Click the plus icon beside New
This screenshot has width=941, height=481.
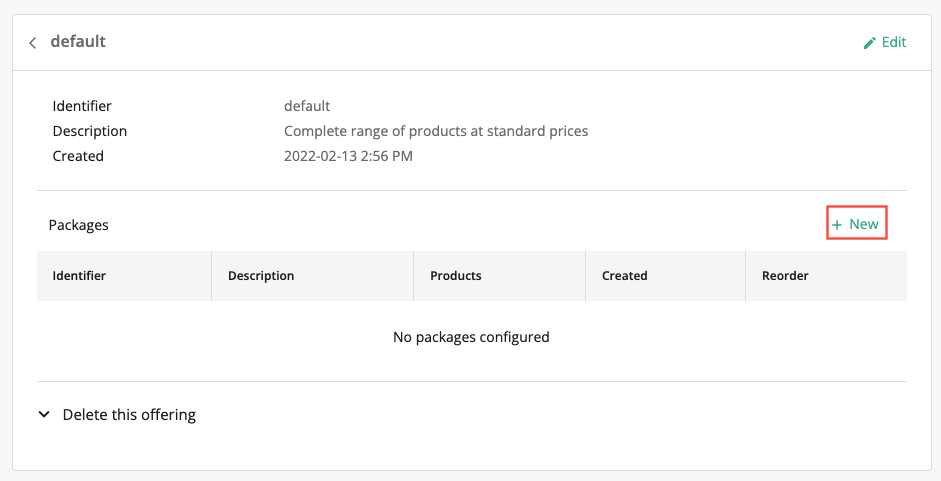pyautogui.click(x=837, y=225)
